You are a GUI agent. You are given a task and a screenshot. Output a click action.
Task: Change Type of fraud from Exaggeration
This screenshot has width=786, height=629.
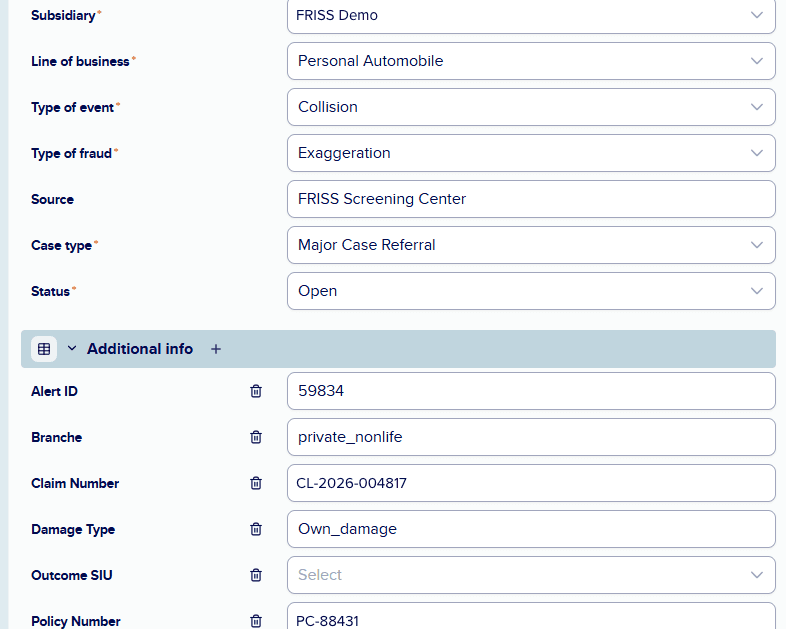click(x=531, y=153)
